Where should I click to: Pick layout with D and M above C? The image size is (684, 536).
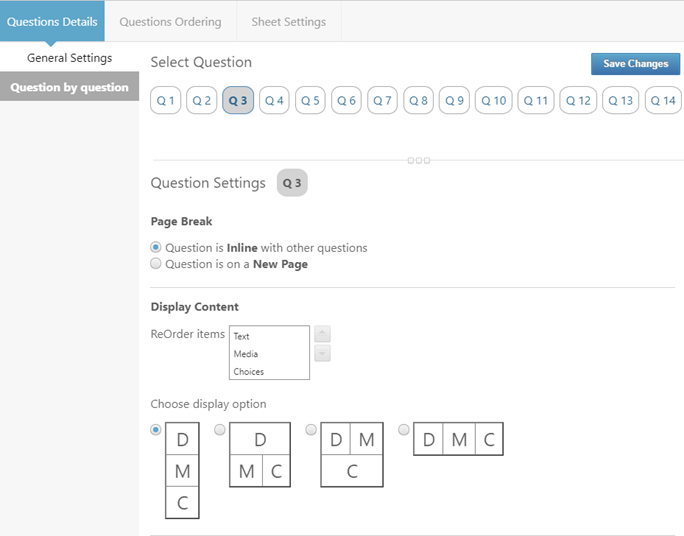352,454
